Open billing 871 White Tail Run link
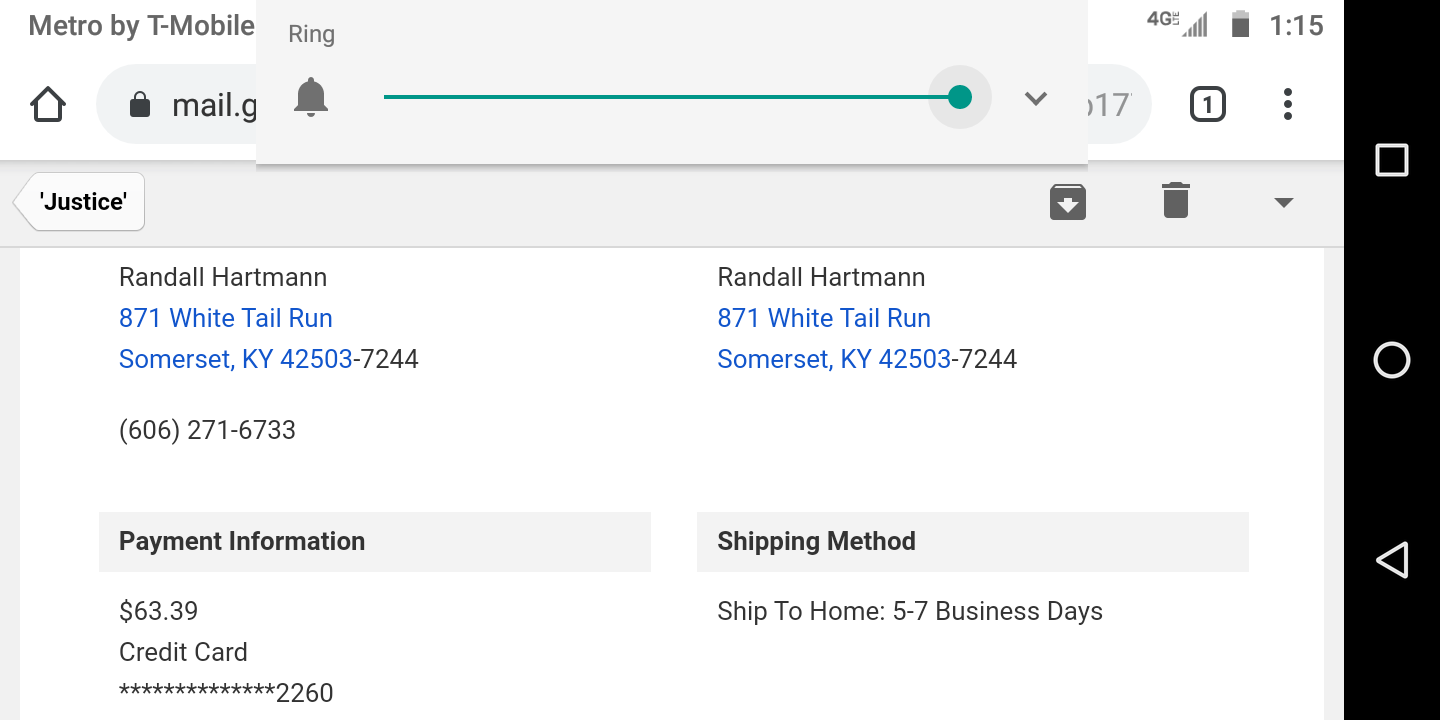This screenshot has width=1440, height=720. [226, 318]
